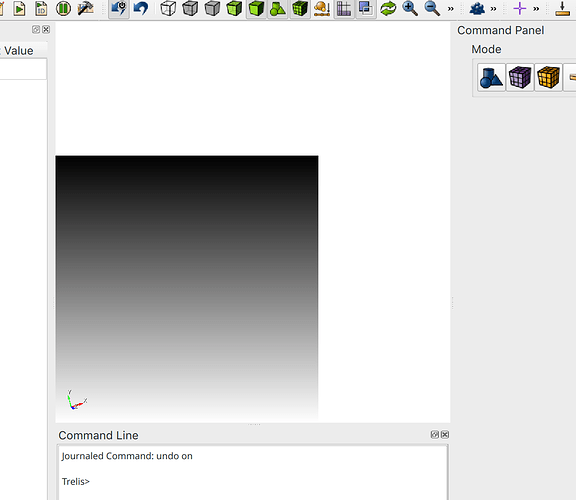Expand toolbar overflow after zoom out icon

[451, 8]
